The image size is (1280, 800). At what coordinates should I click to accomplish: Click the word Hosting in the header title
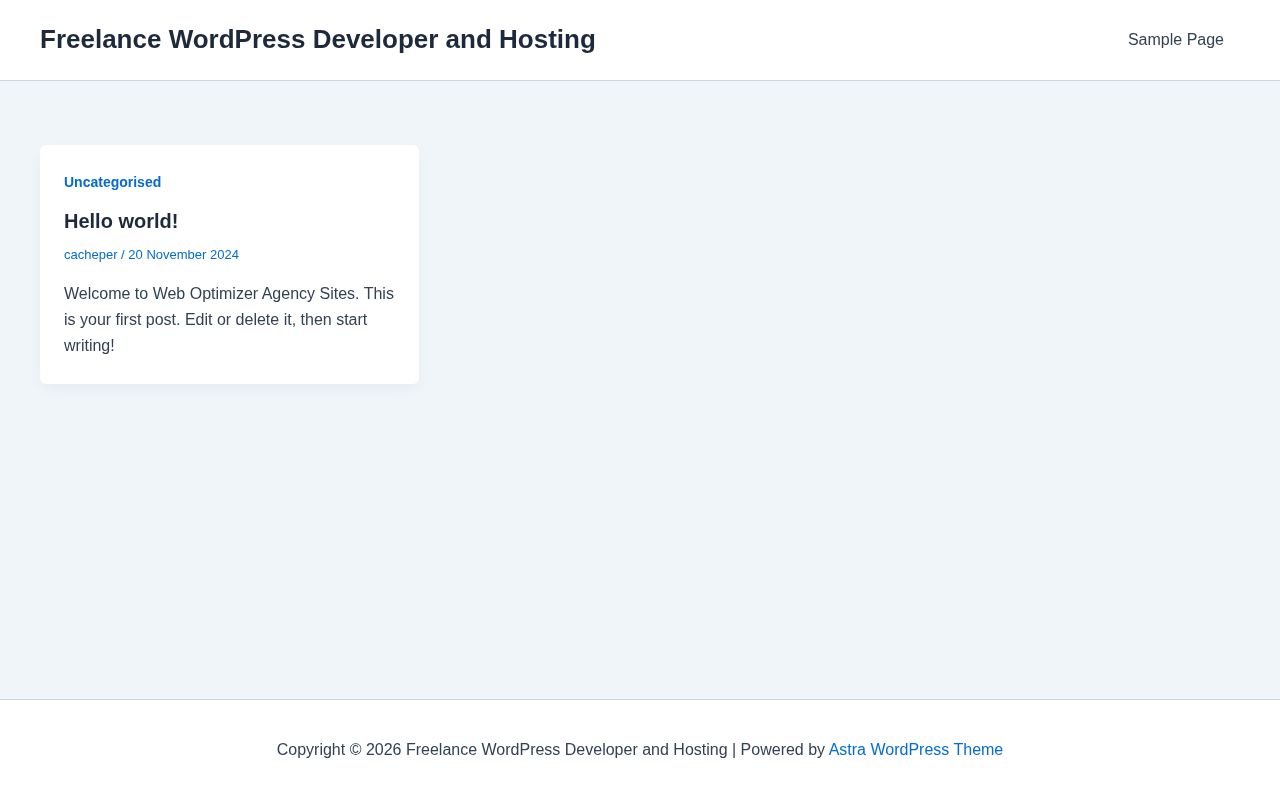coord(547,39)
